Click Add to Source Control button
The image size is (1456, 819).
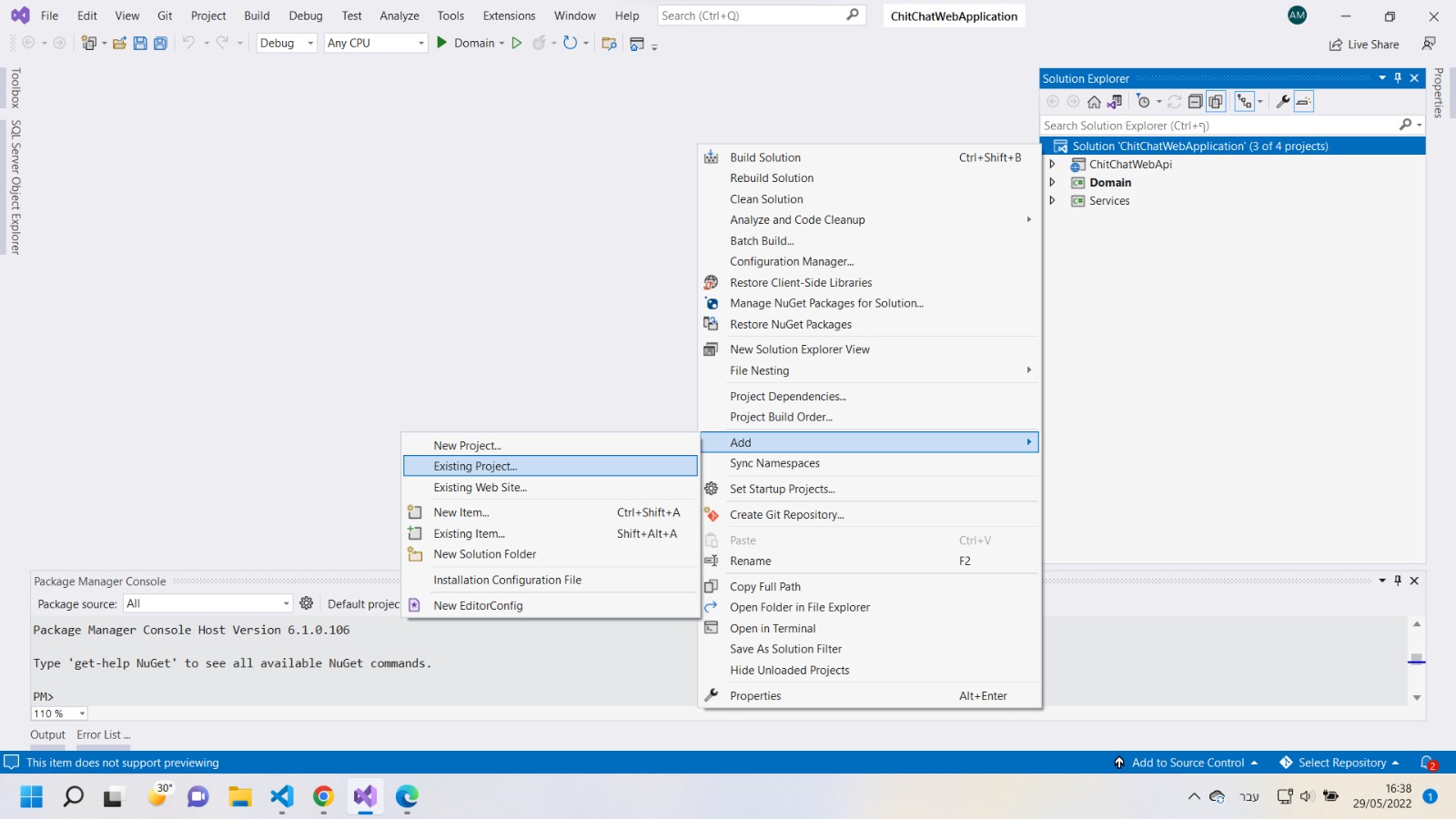[x=1186, y=763]
